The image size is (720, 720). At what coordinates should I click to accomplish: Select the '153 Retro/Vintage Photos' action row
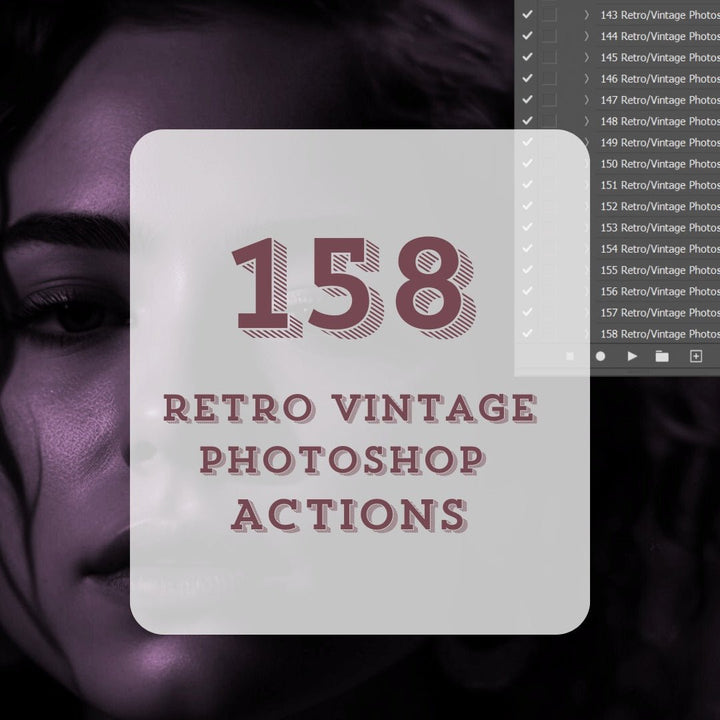(658, 227)
